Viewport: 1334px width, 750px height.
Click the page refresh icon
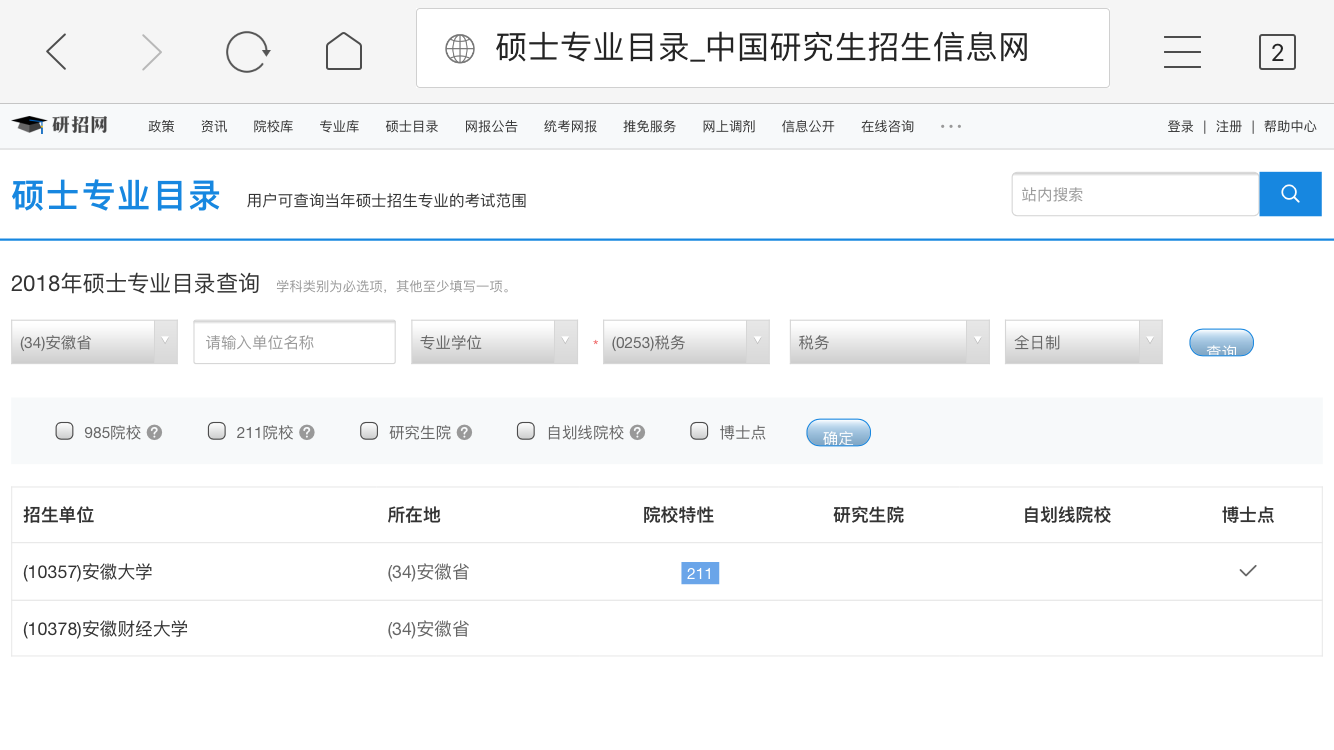coord(248,50)
